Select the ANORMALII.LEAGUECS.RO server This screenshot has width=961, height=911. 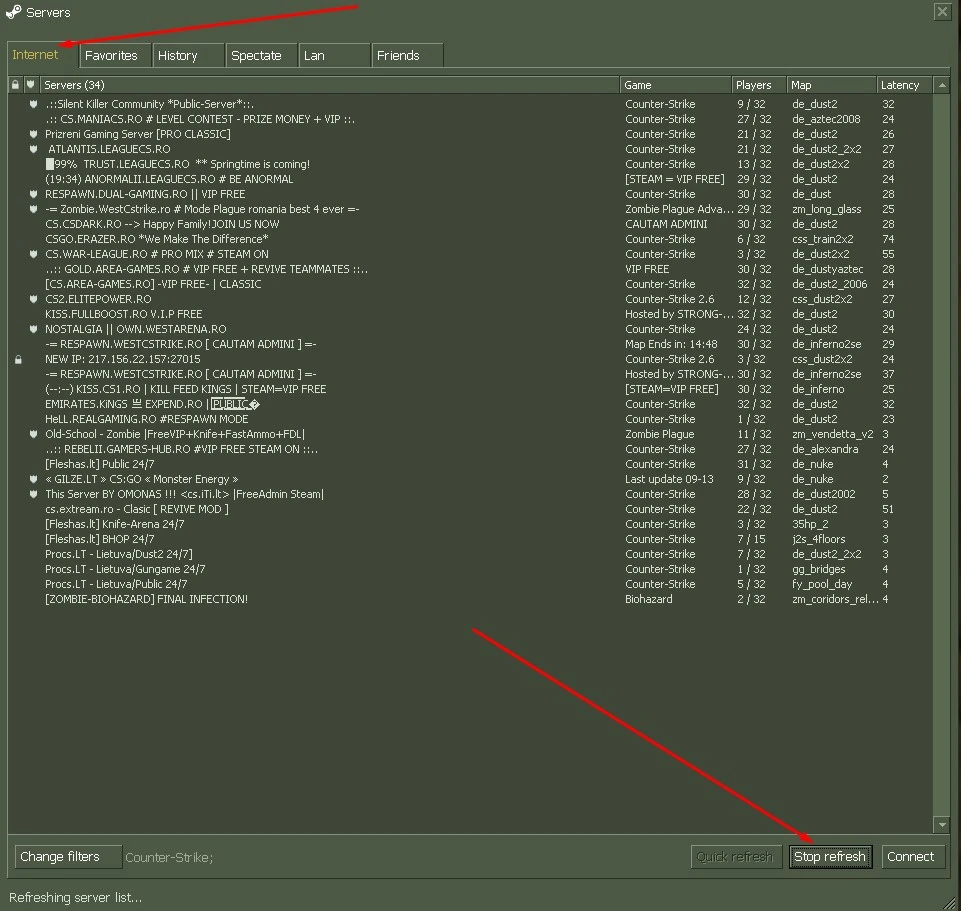coord(470,179)
